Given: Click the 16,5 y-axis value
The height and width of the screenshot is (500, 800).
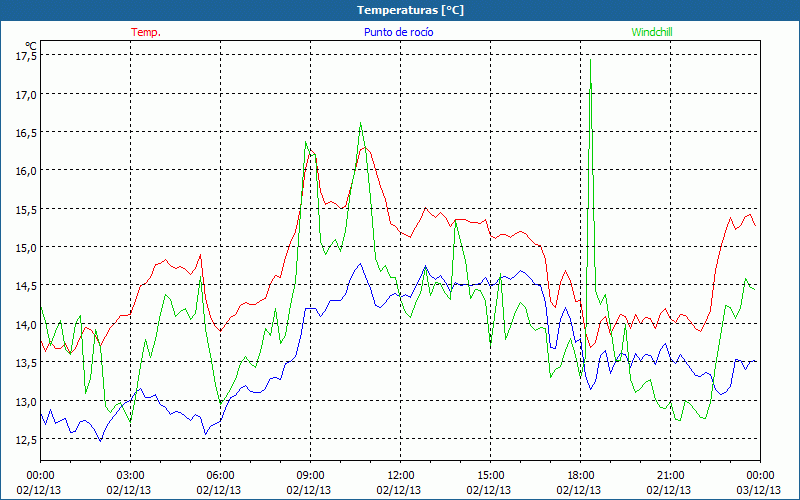Looking at the screenshot, I should 26,133.
